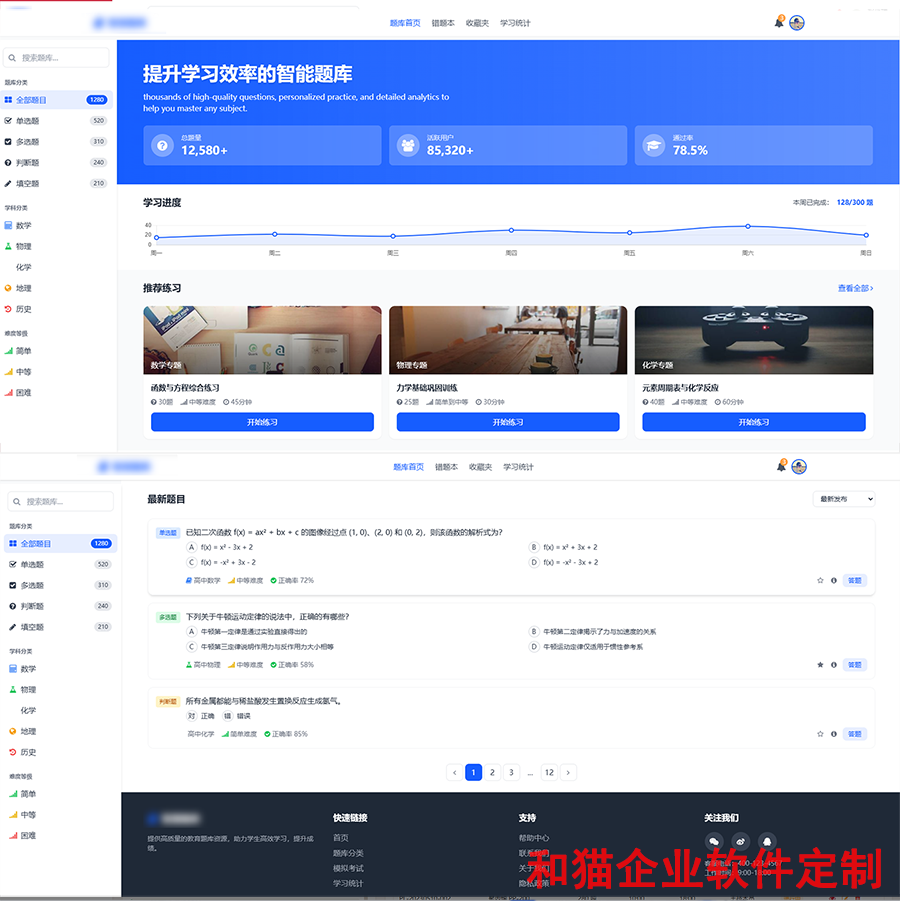Switch to page 2 of question list
Screen dimensions: 900x901
(493, 772)
